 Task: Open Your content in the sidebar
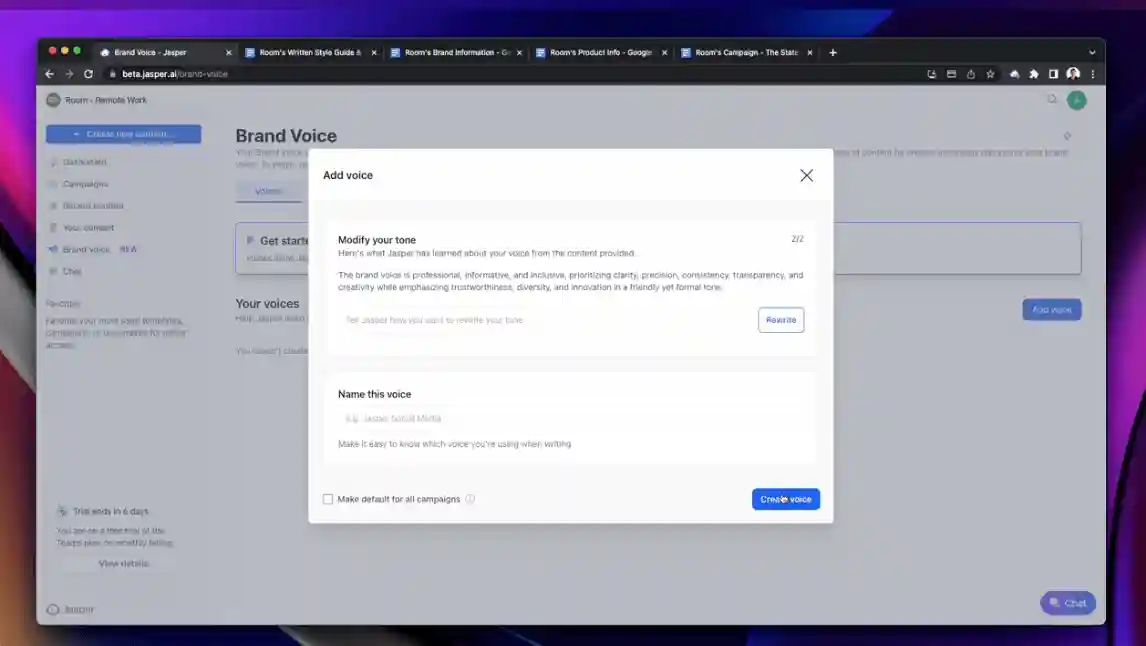[x=88, y=228]
